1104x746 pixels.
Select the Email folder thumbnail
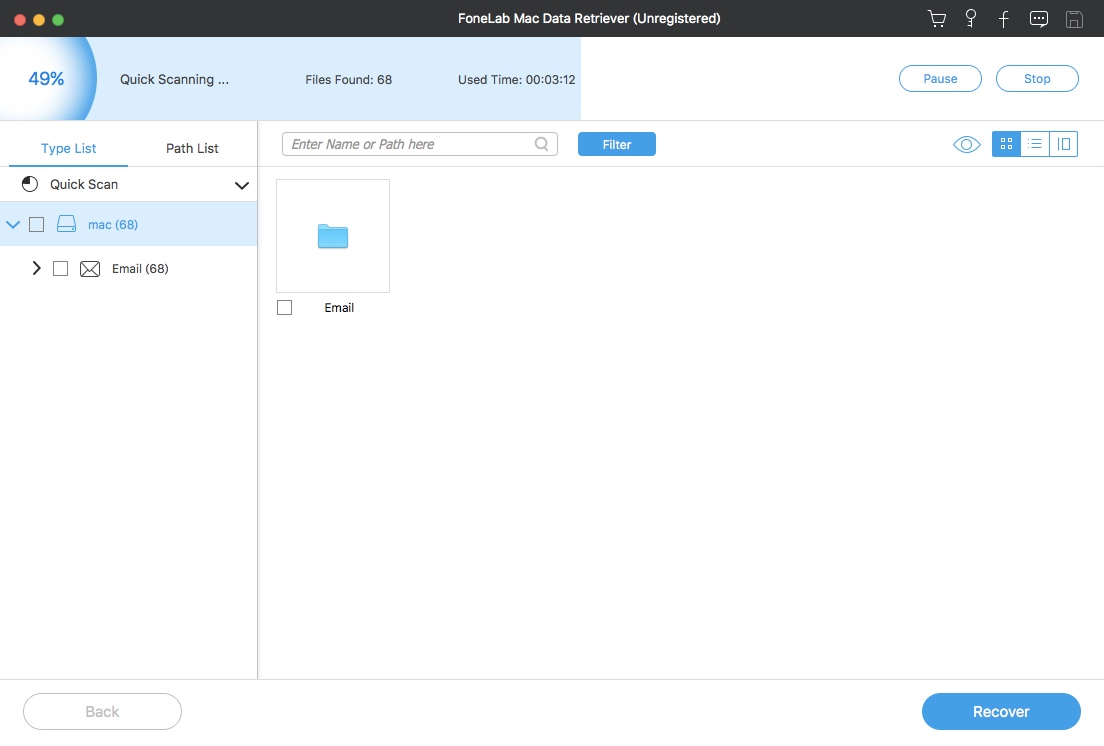(333, 236)
